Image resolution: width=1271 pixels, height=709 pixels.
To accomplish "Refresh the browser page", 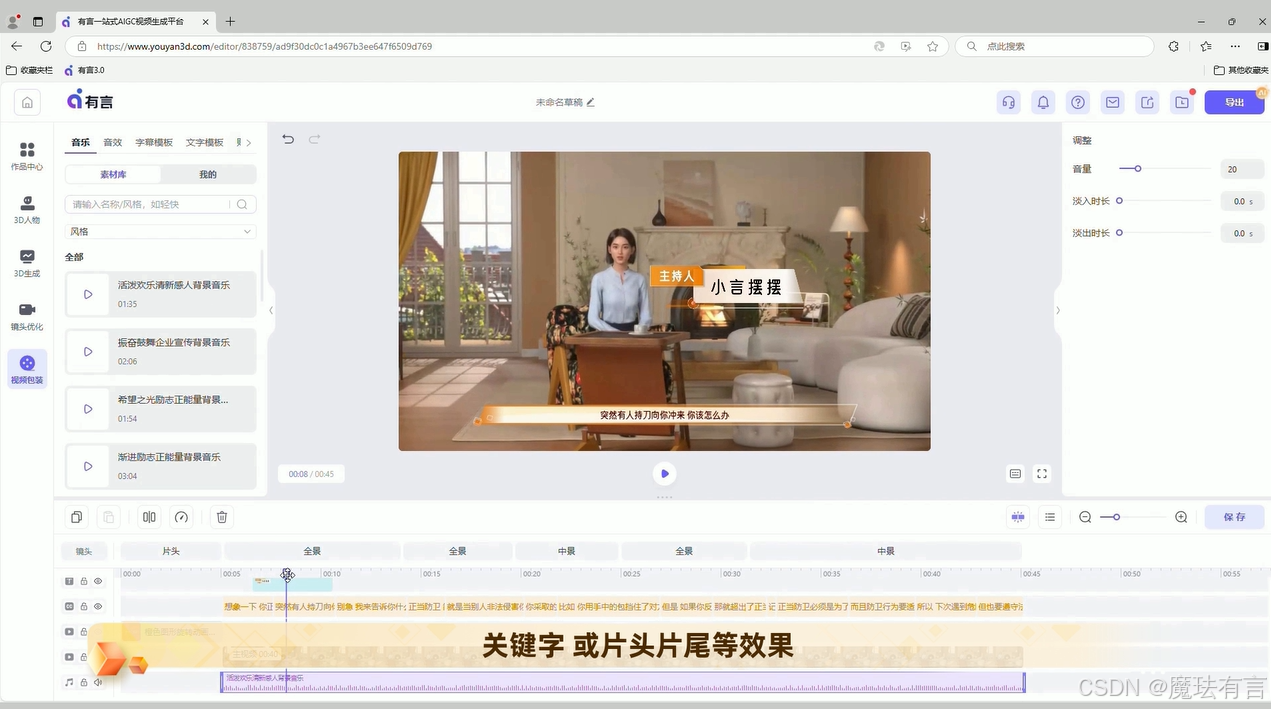I will (x=45, y=46).
